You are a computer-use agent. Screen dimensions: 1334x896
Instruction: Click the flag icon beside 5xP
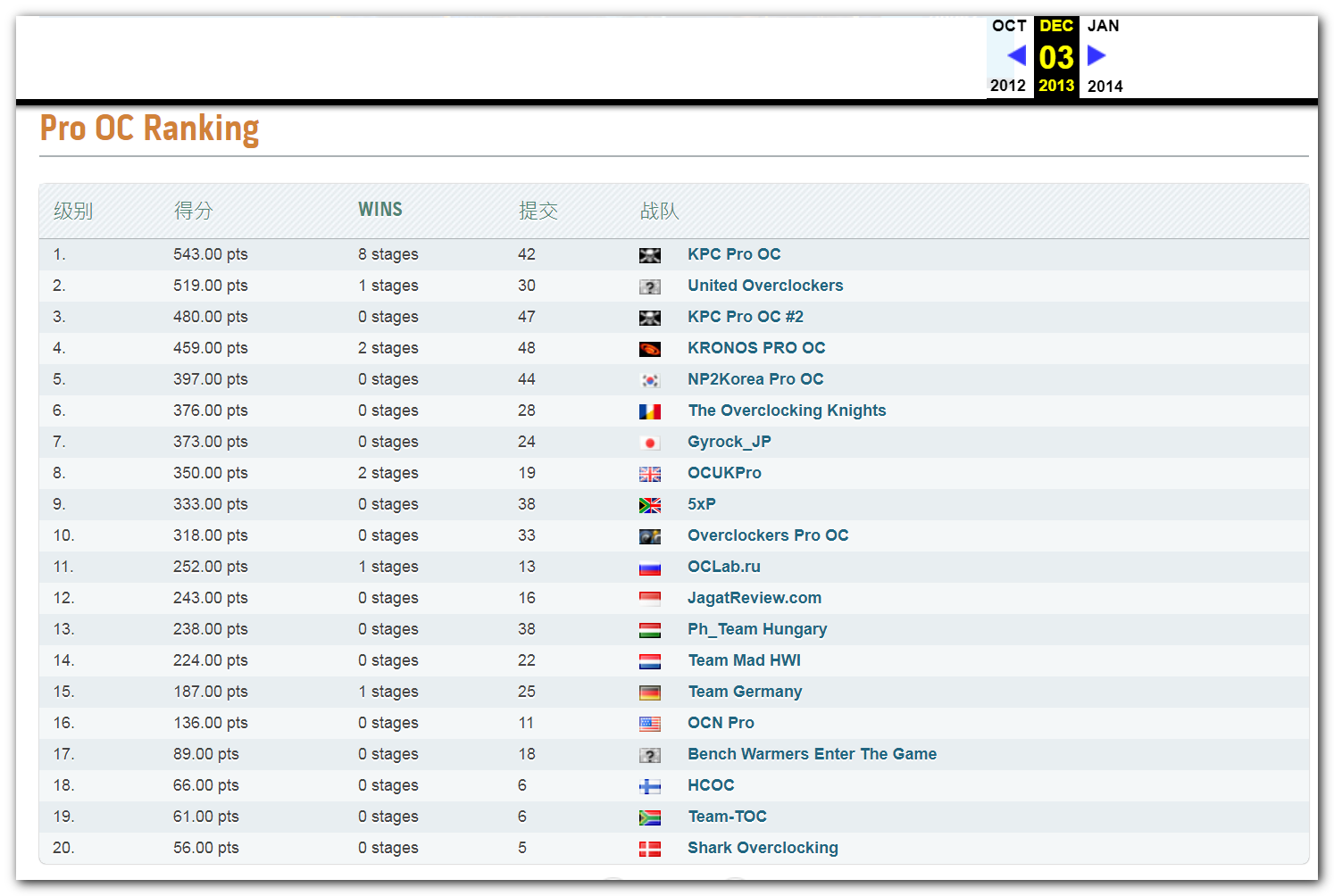coord(650,506)
